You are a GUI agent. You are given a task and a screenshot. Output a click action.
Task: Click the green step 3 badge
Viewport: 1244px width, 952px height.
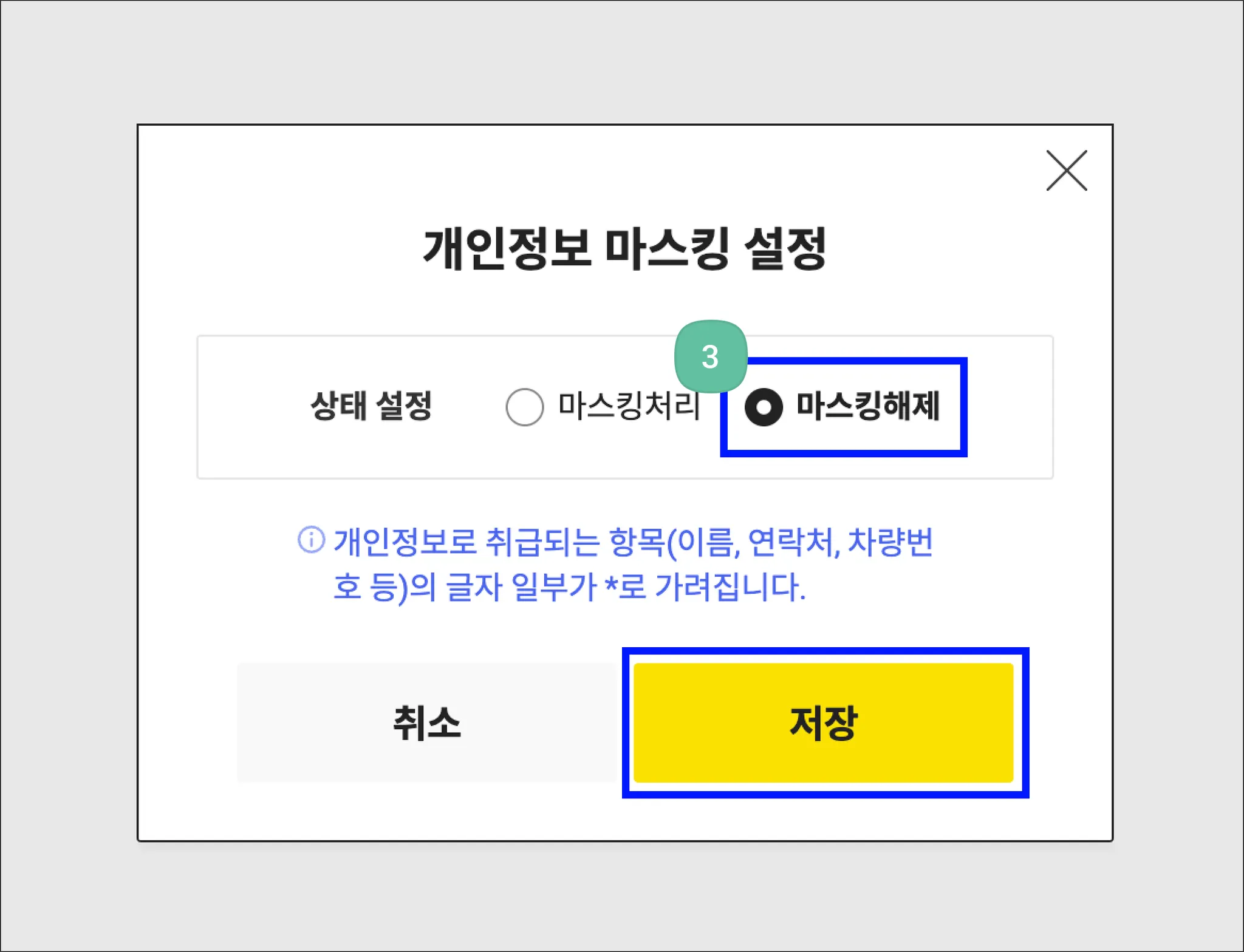(710, 356)
